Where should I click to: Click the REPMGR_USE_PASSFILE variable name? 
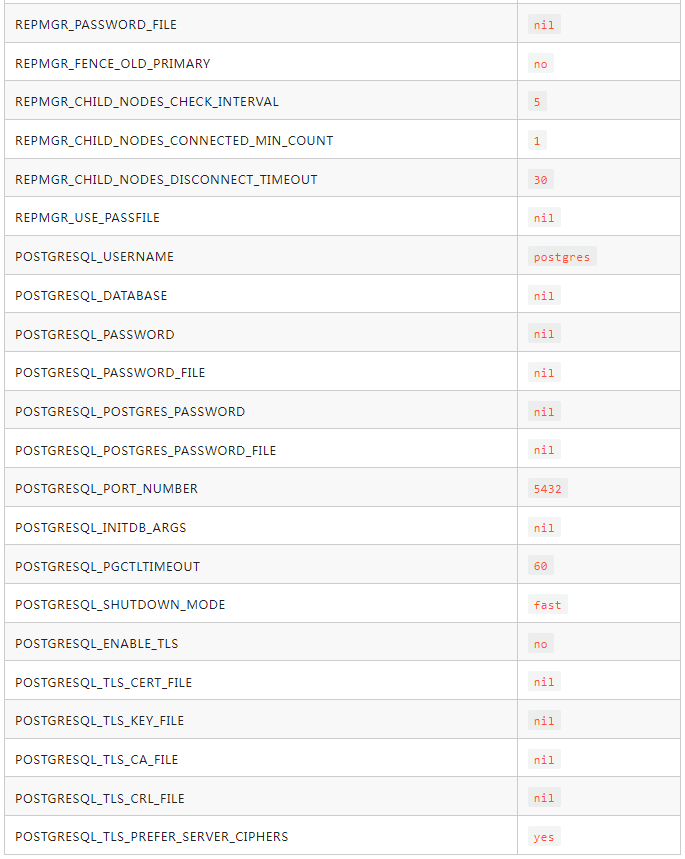(x=88, y=218)
